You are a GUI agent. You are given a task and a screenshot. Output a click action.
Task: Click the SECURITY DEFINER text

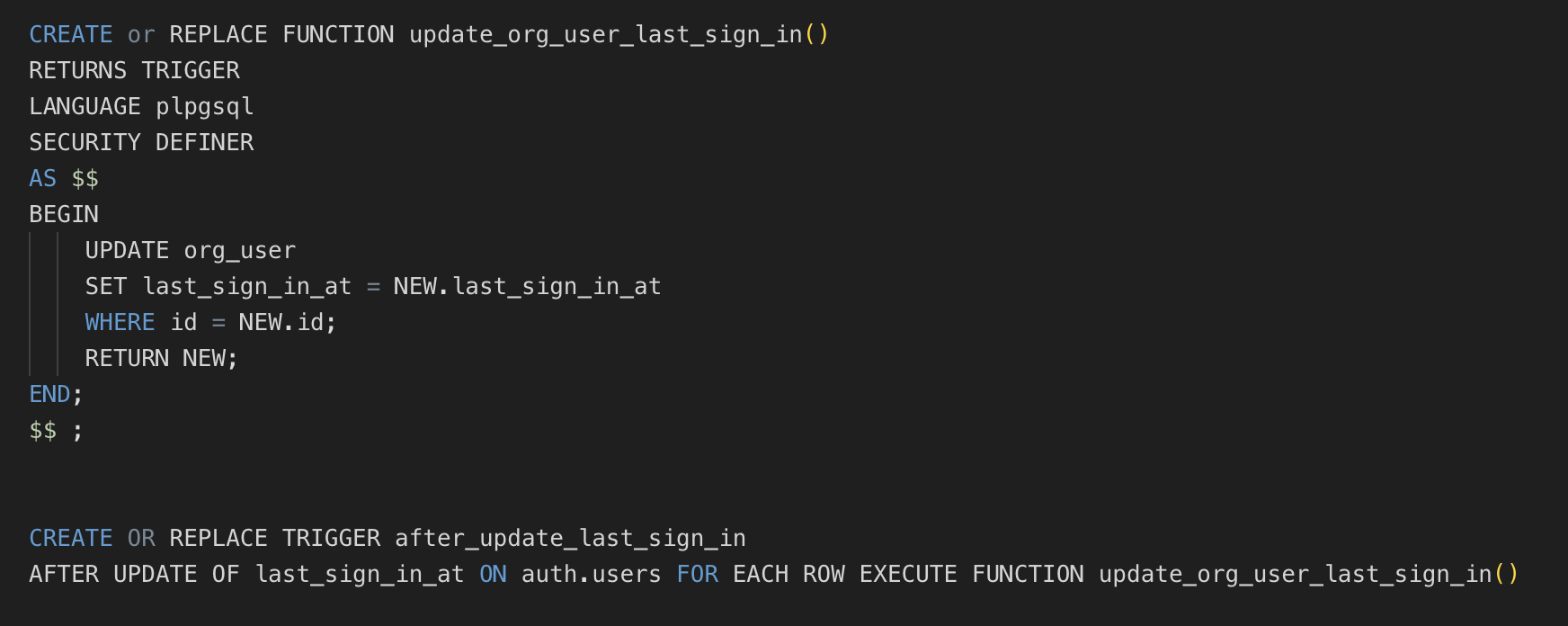(141, 143)
